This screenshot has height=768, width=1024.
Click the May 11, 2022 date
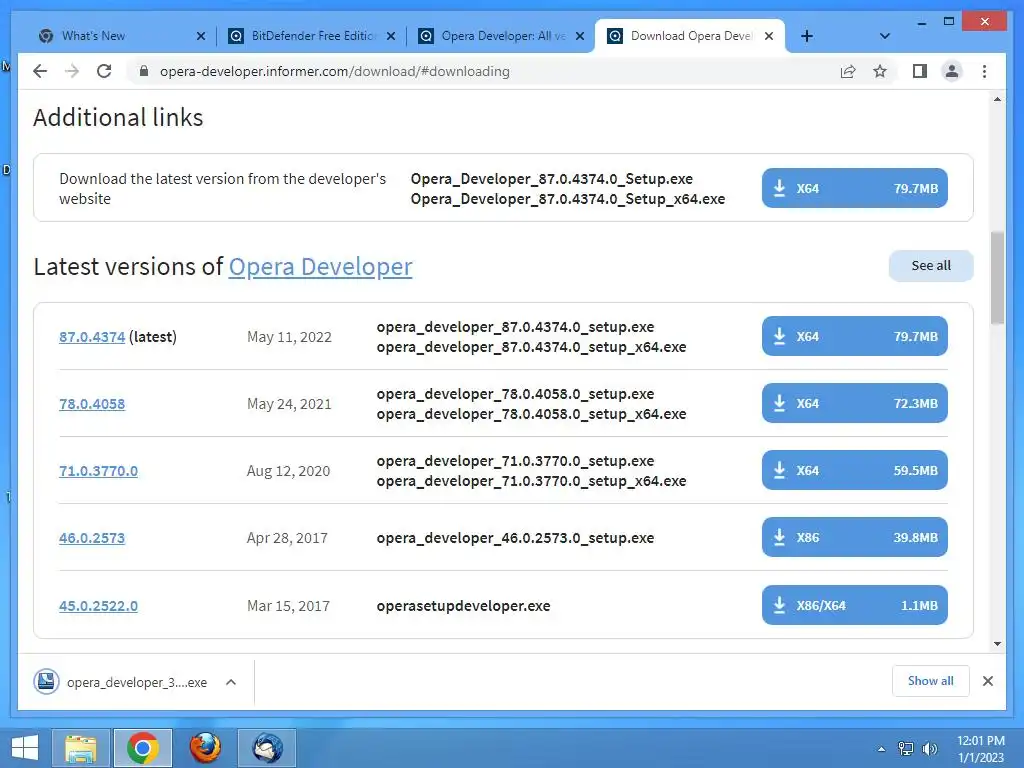pos(289,337)
